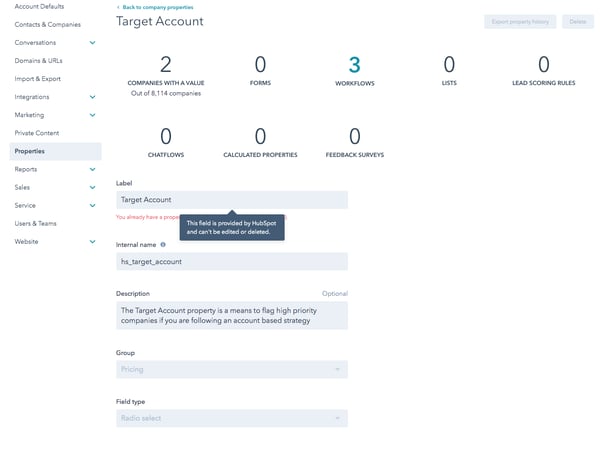600x450 pixels.
Task: Open the Integrations sidebar item
Action: click(32, 97)
